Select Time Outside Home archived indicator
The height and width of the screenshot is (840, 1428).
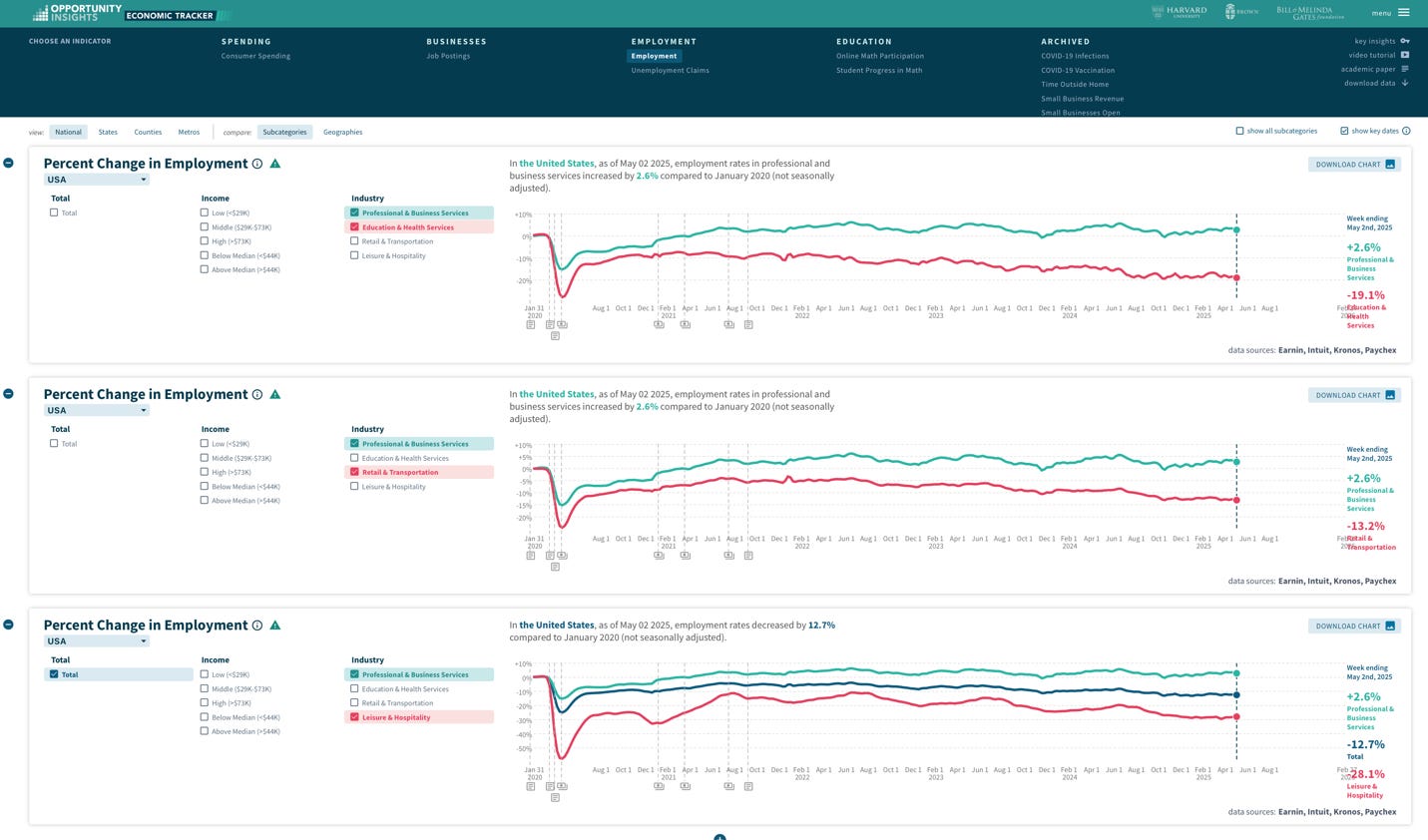(1075, 84)
